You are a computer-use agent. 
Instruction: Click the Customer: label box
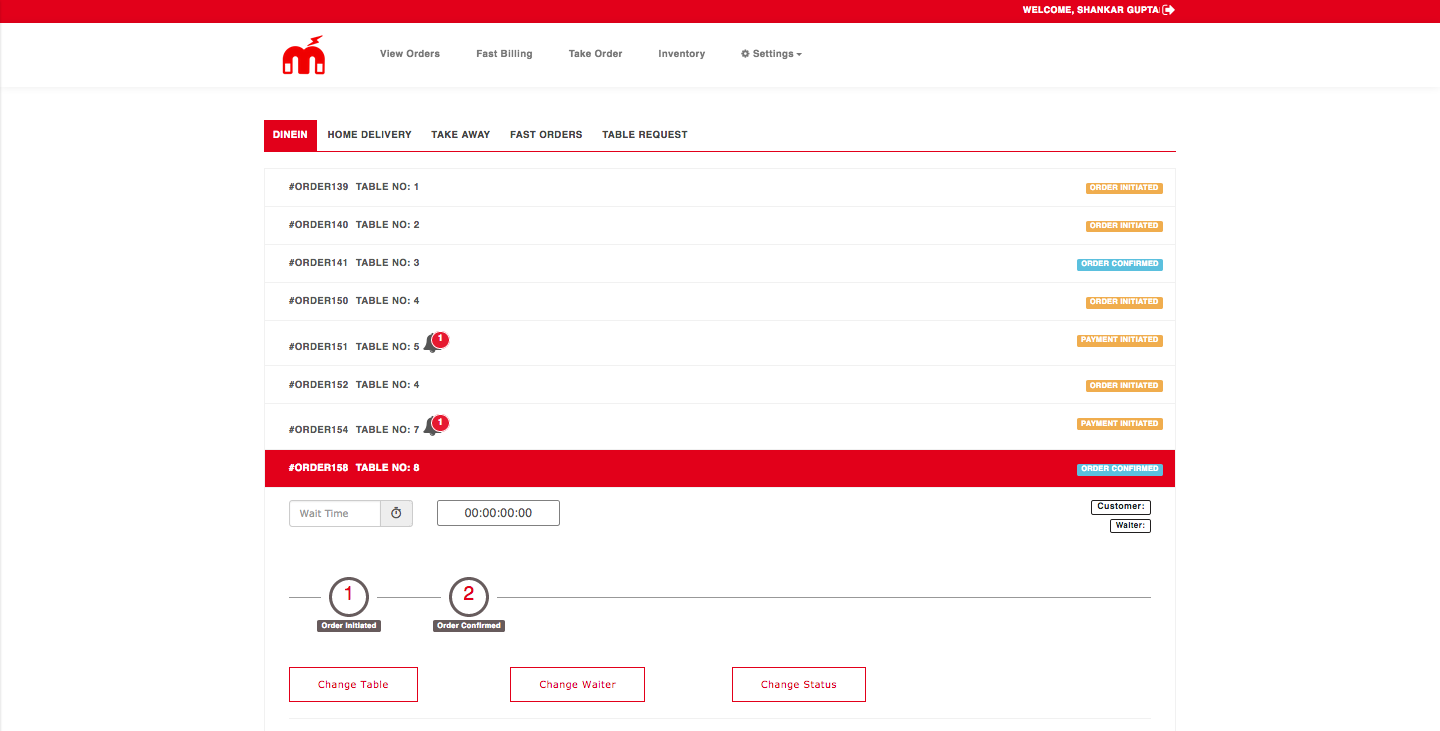coord(1121,507)
